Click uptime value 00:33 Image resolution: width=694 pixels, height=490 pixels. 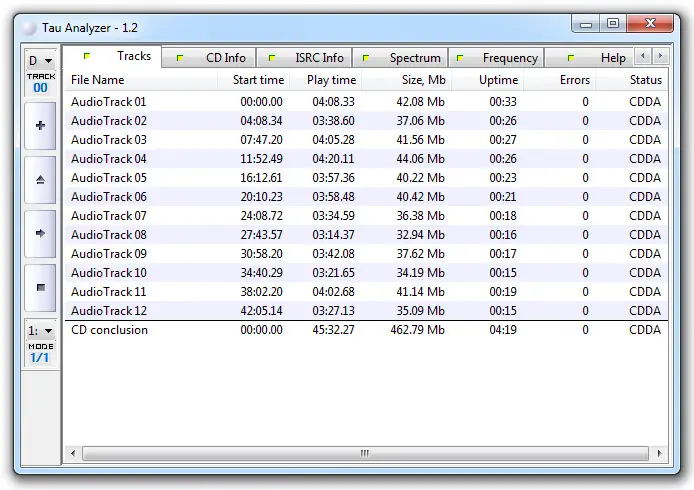tap(503, 102)
